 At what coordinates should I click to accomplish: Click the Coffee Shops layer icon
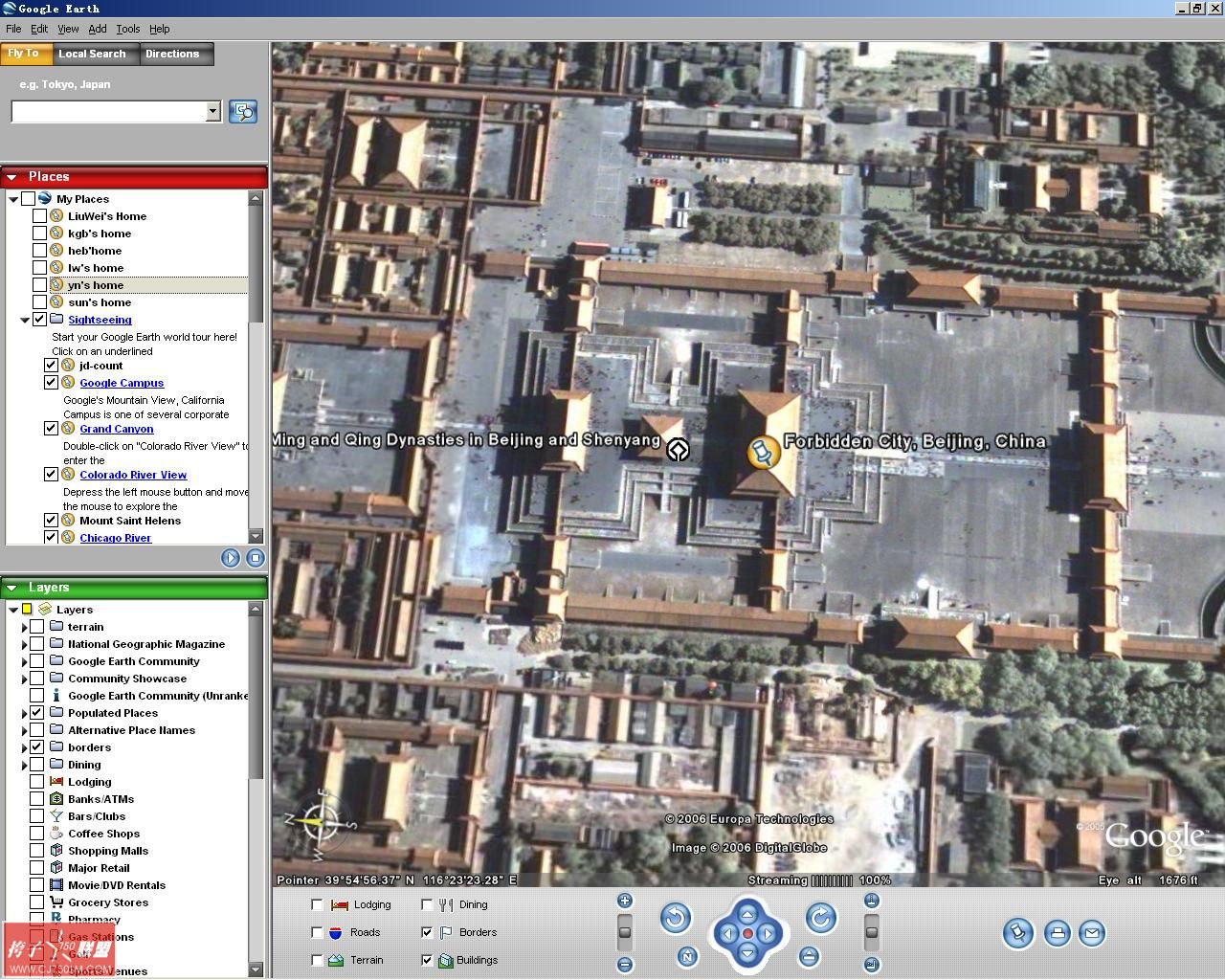point(56,834)
